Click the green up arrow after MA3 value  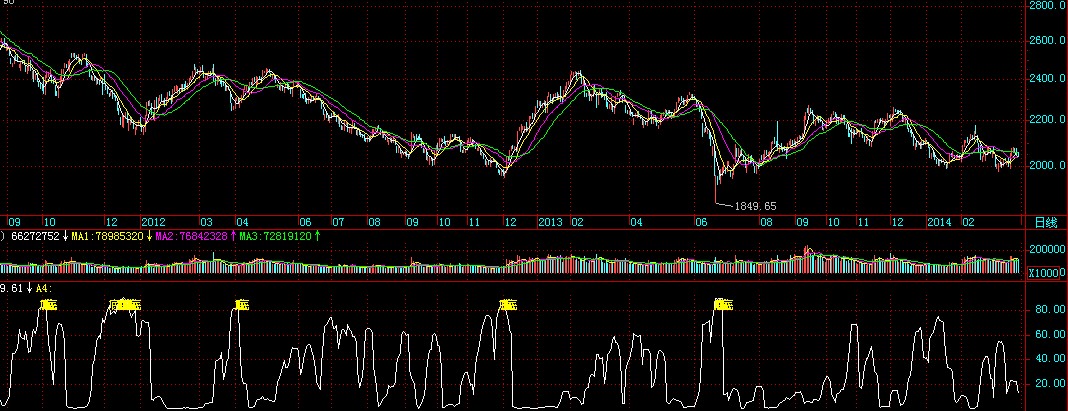point(318,237)
